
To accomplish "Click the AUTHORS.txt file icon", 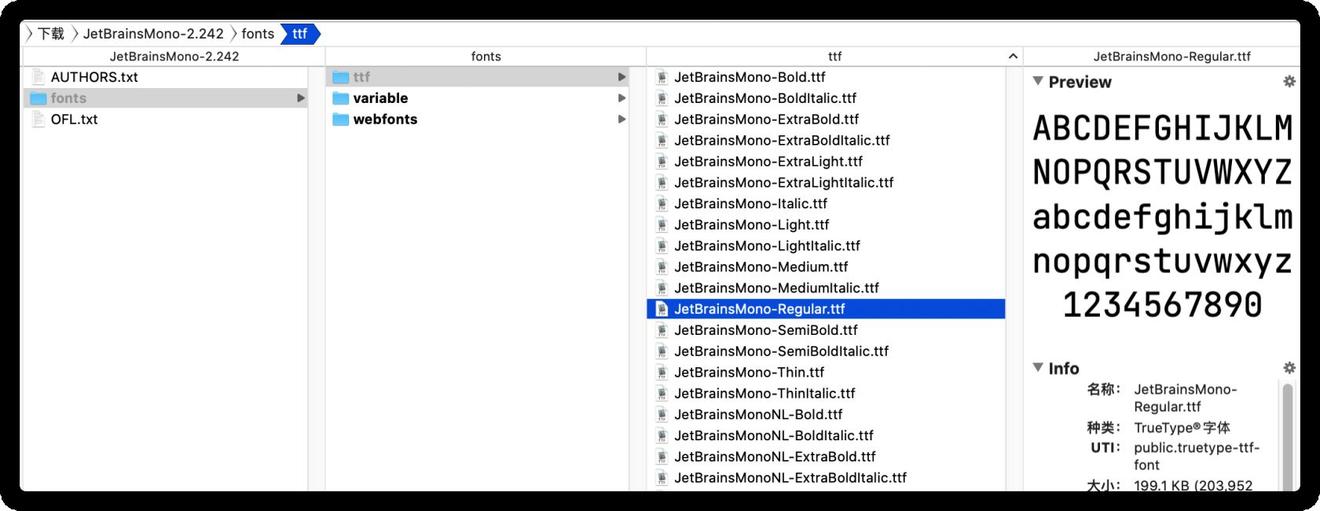I will point(39,77).
